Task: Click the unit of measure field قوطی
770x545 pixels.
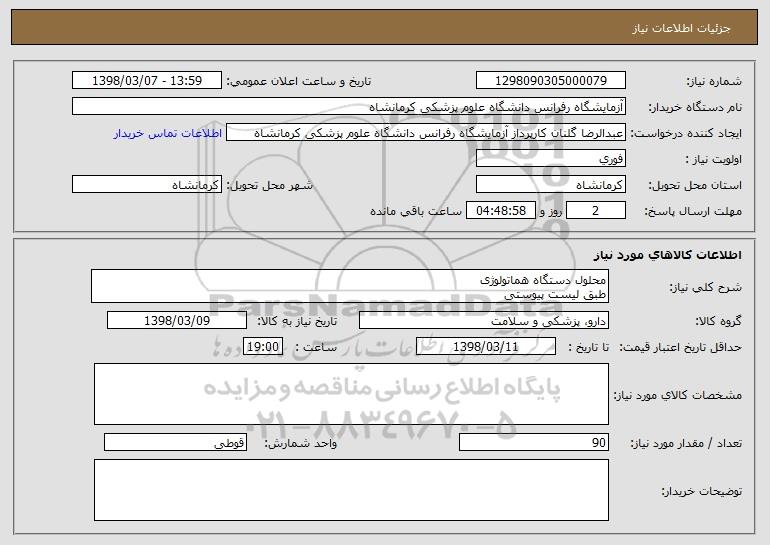Action: click(175, 442)
